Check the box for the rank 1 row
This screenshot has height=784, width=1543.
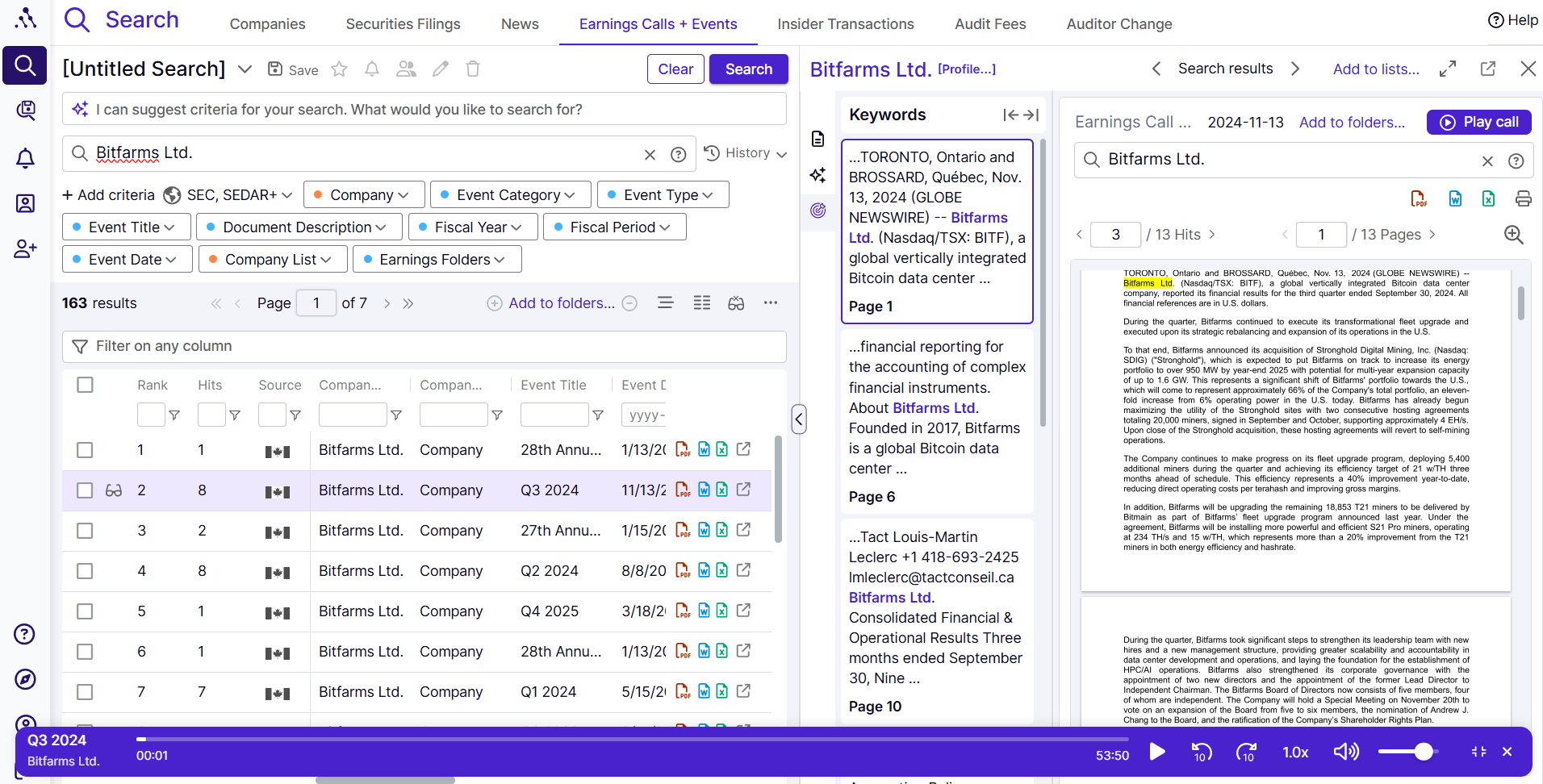85,450
